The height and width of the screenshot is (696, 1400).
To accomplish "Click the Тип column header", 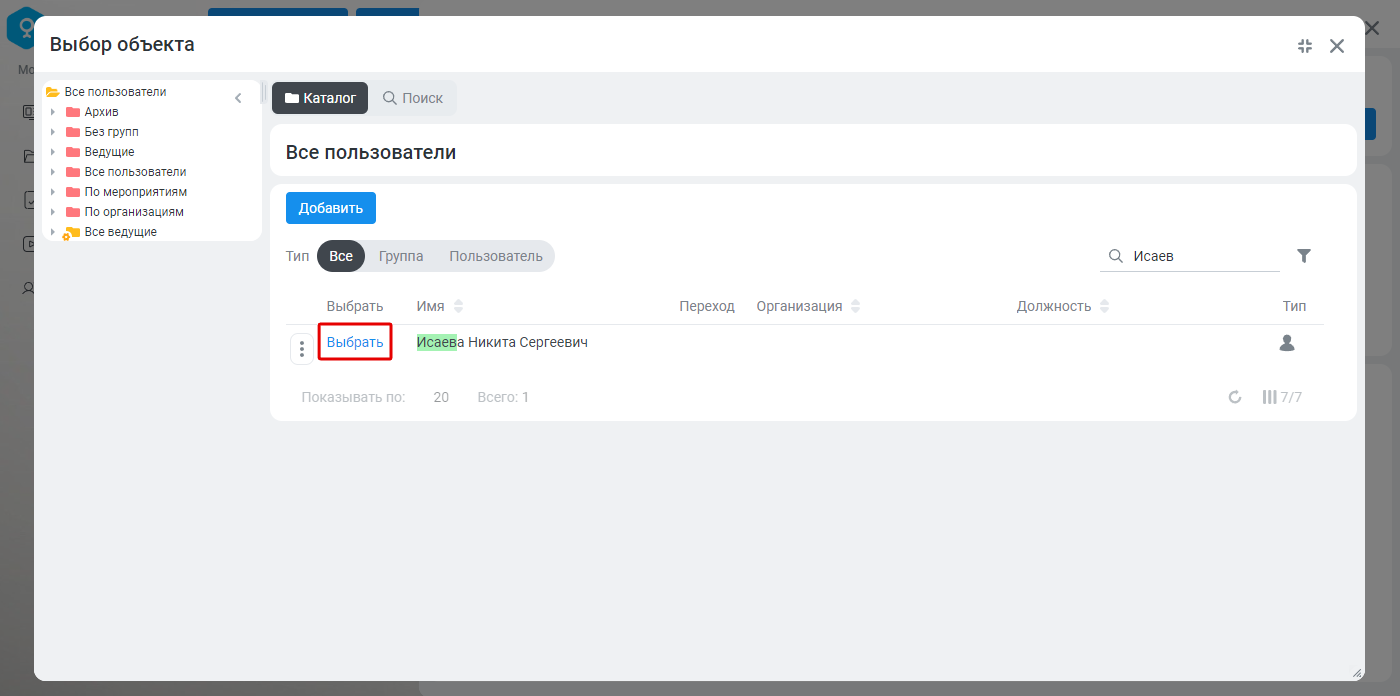I will tap(1294, 306).
